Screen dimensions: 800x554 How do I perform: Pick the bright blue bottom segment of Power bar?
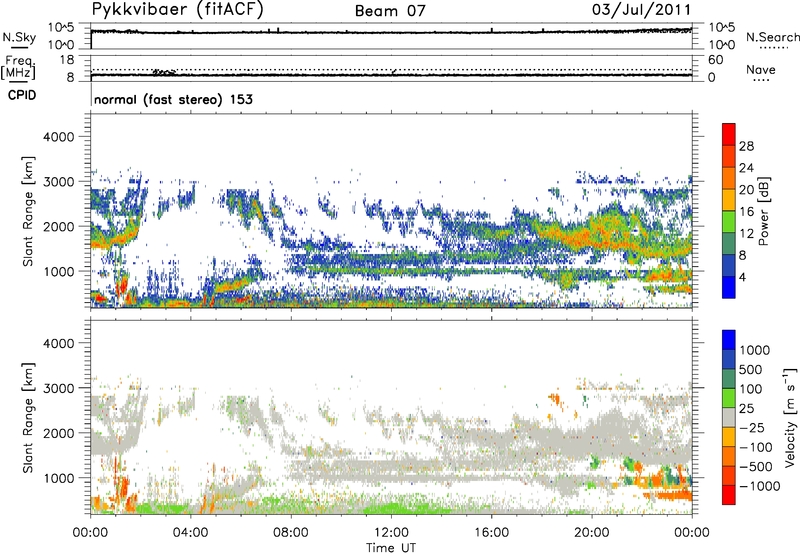click(729, 287)
